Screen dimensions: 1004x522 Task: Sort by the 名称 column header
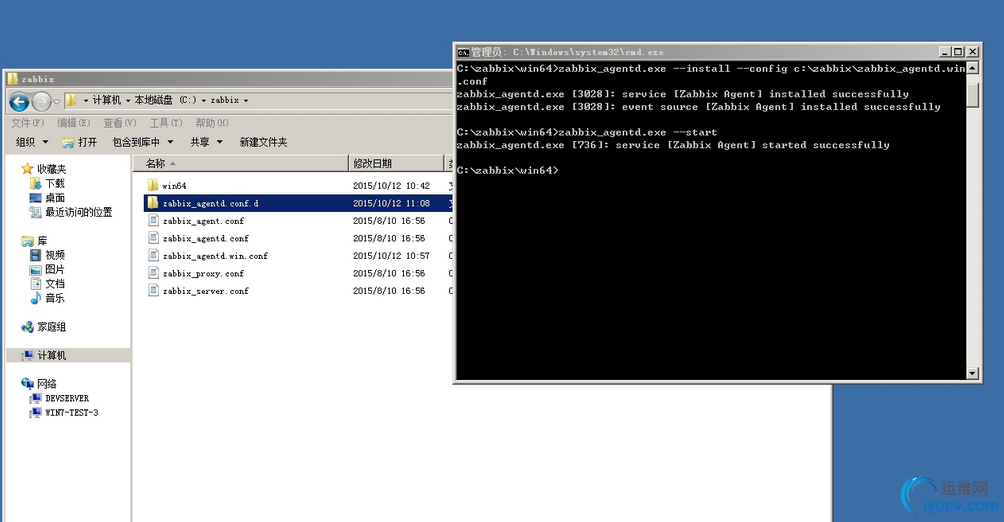point(241,163)
